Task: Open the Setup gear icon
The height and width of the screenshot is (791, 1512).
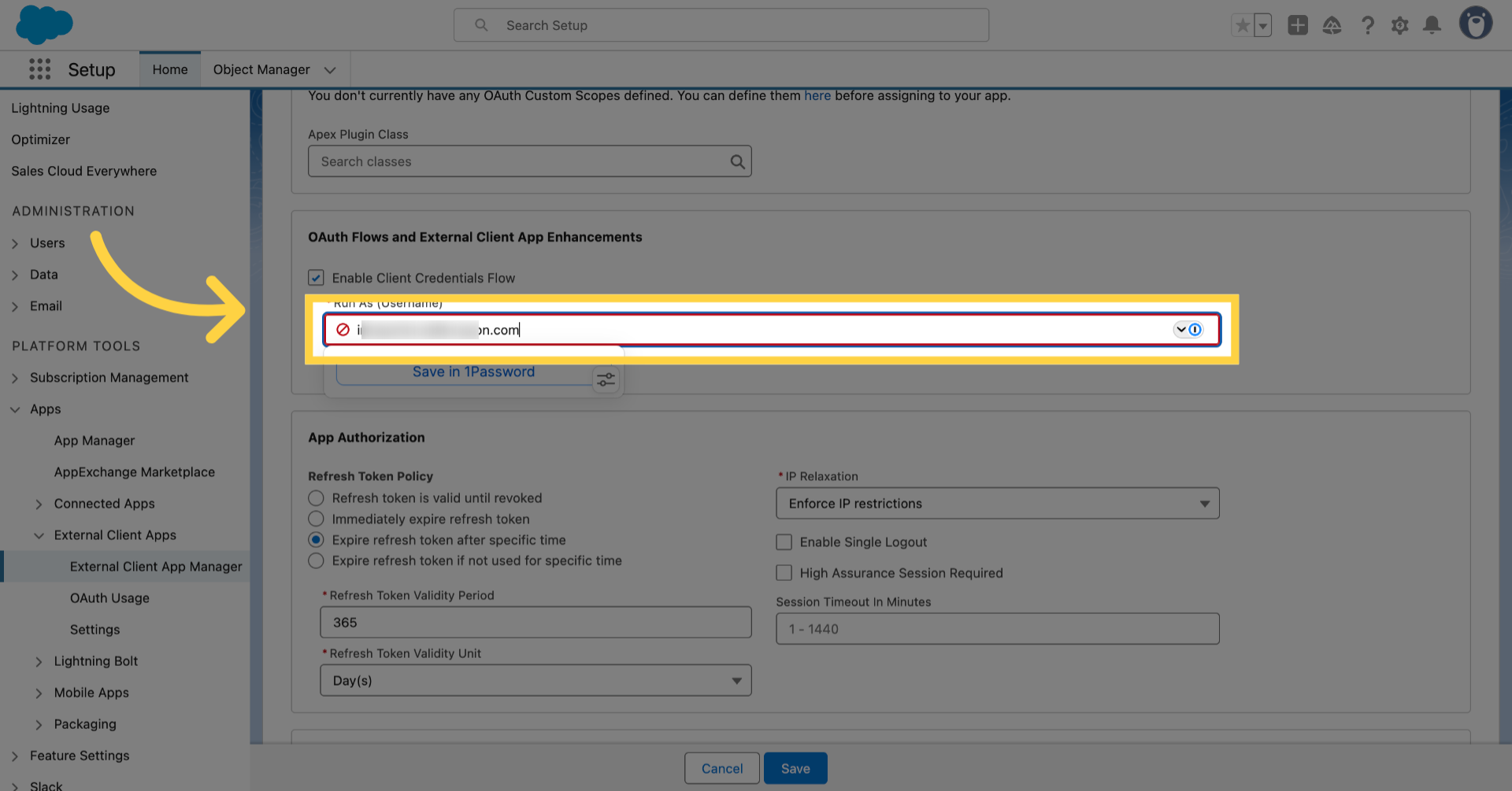Action: tap(1399, 26)
